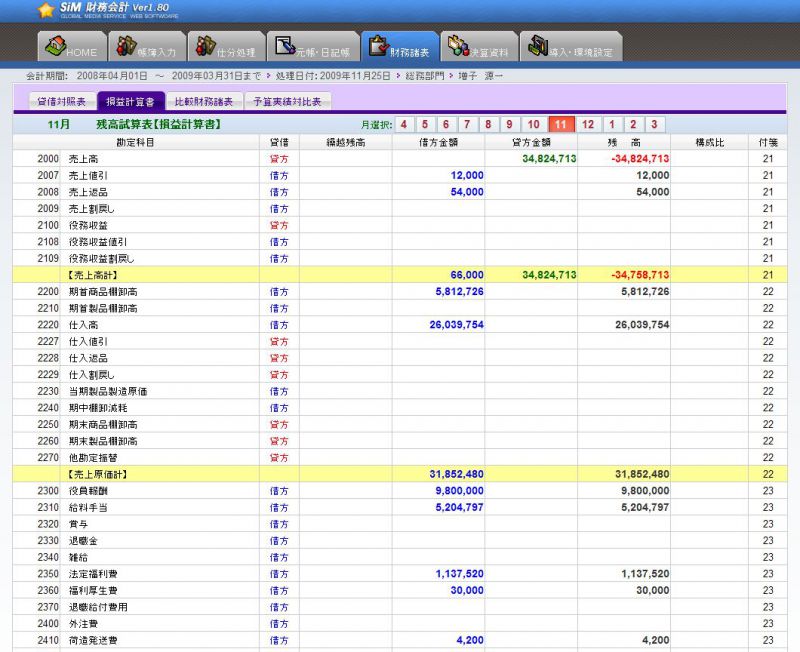800x652 pixels.
Task: Select month 3 in 月選択
Action: point(653,125)
